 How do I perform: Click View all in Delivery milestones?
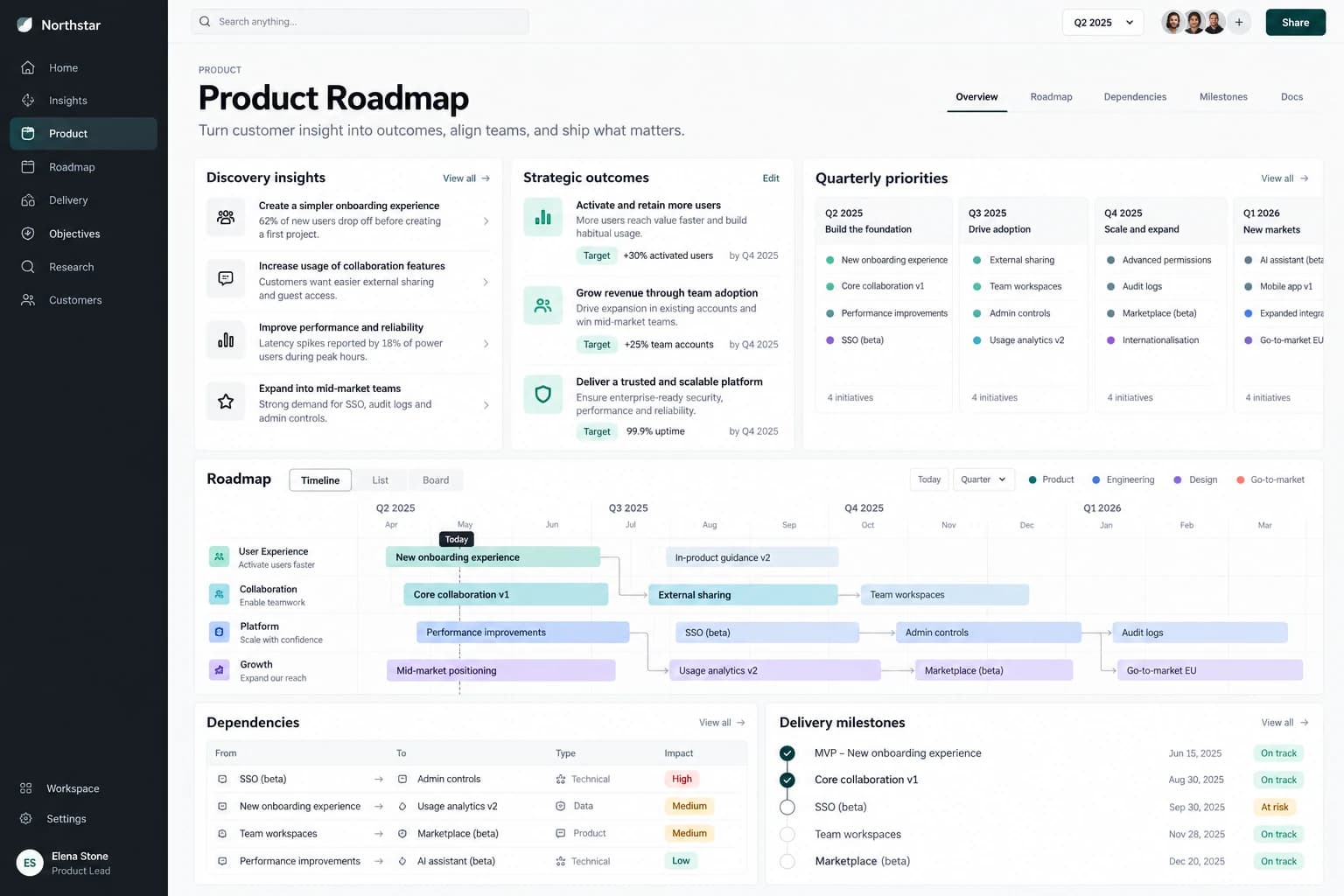tap(1284, 723)
